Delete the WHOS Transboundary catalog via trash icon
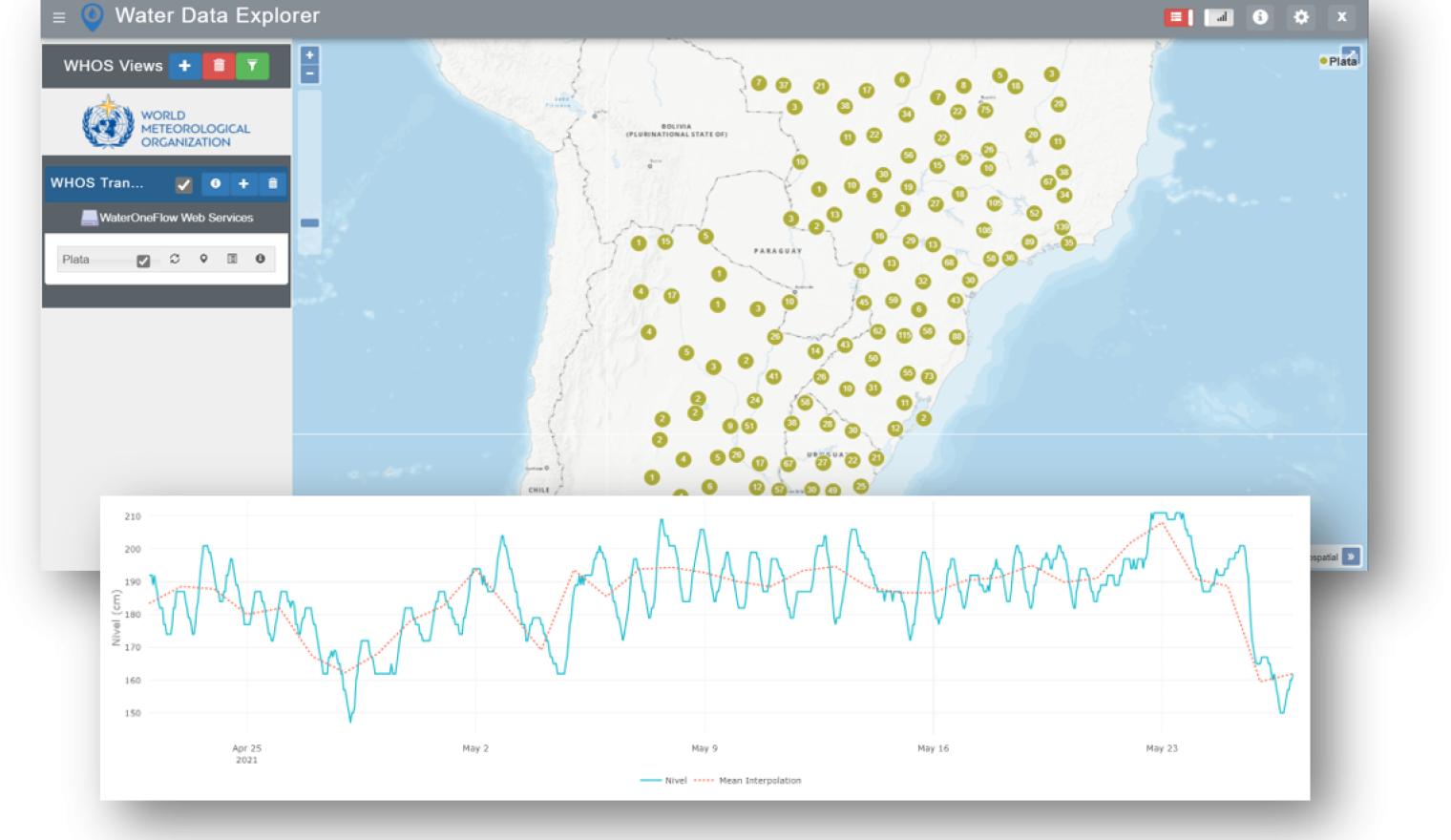Image resolution: width=1451 pixels, height=840 pixels. [x=272, y=183]
